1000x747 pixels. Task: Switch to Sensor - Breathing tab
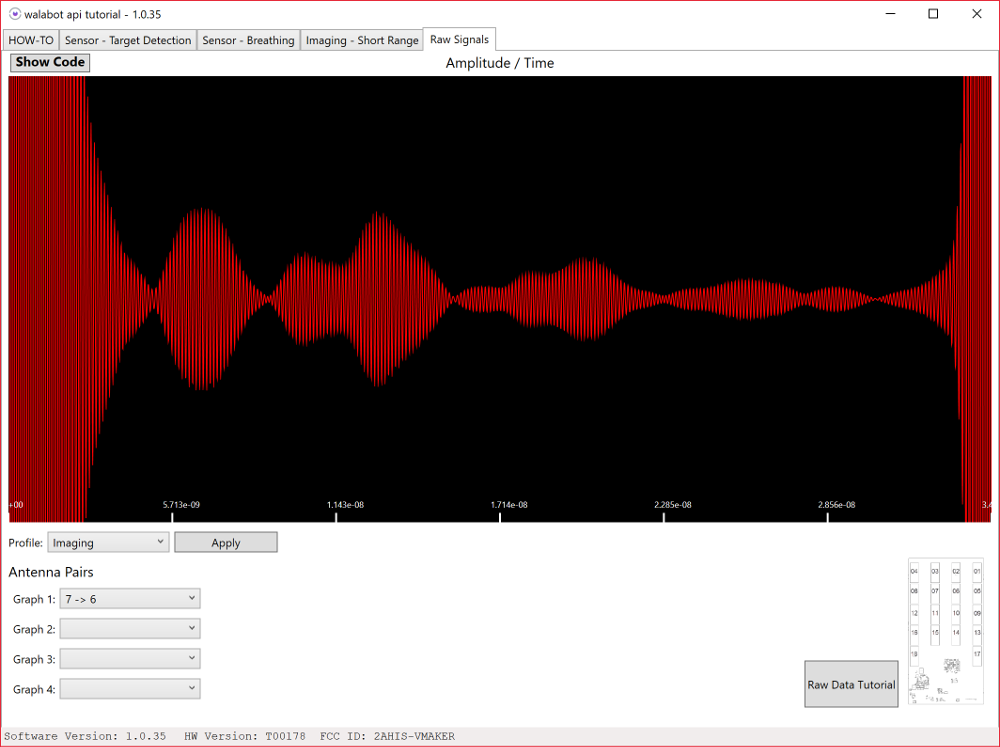248,40
